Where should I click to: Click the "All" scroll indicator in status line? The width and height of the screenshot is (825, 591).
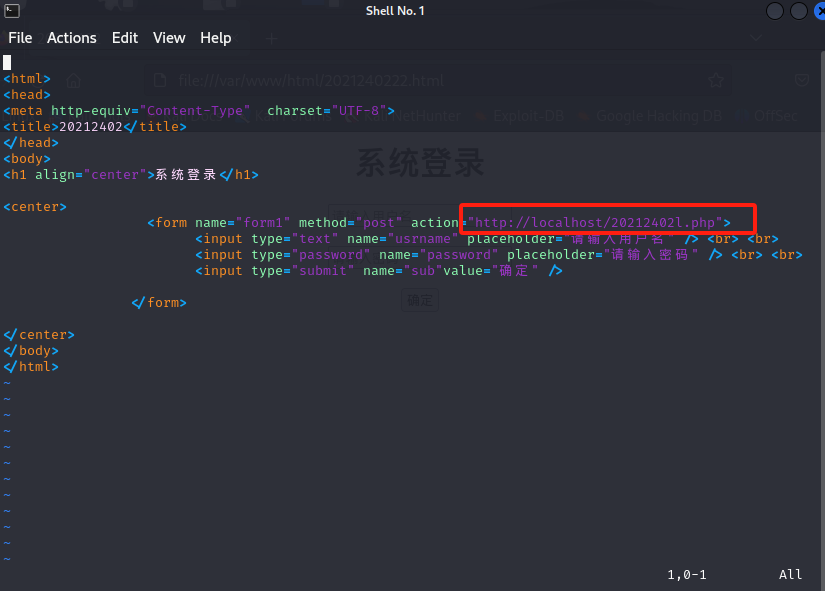click(790, 575)
